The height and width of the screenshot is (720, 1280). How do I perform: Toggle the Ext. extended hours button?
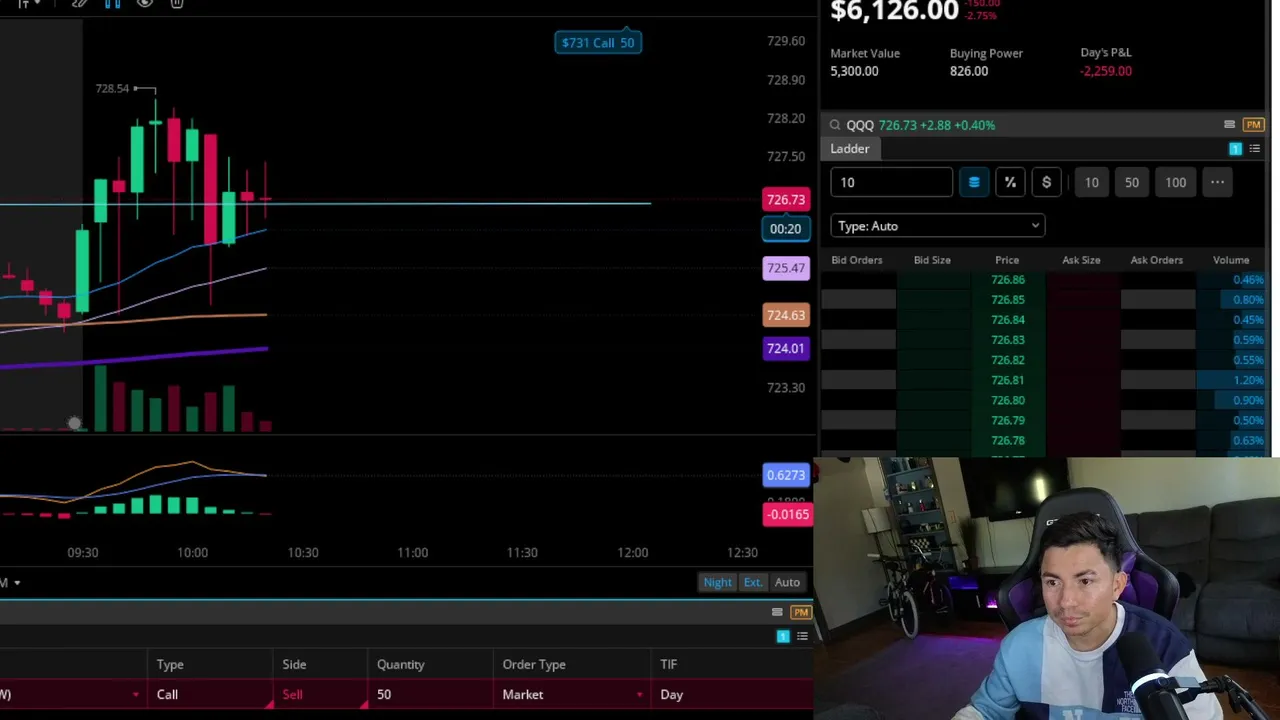pos(753,582)
